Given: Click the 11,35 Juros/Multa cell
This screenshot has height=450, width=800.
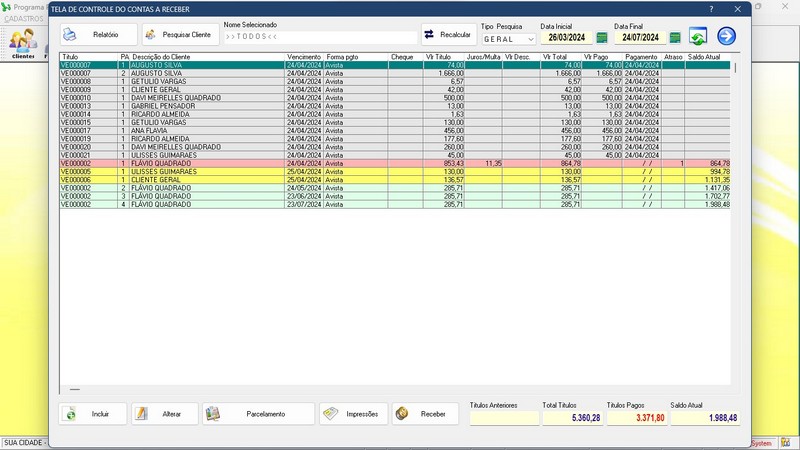Looking at the screenshot, I should coord(483,163).
